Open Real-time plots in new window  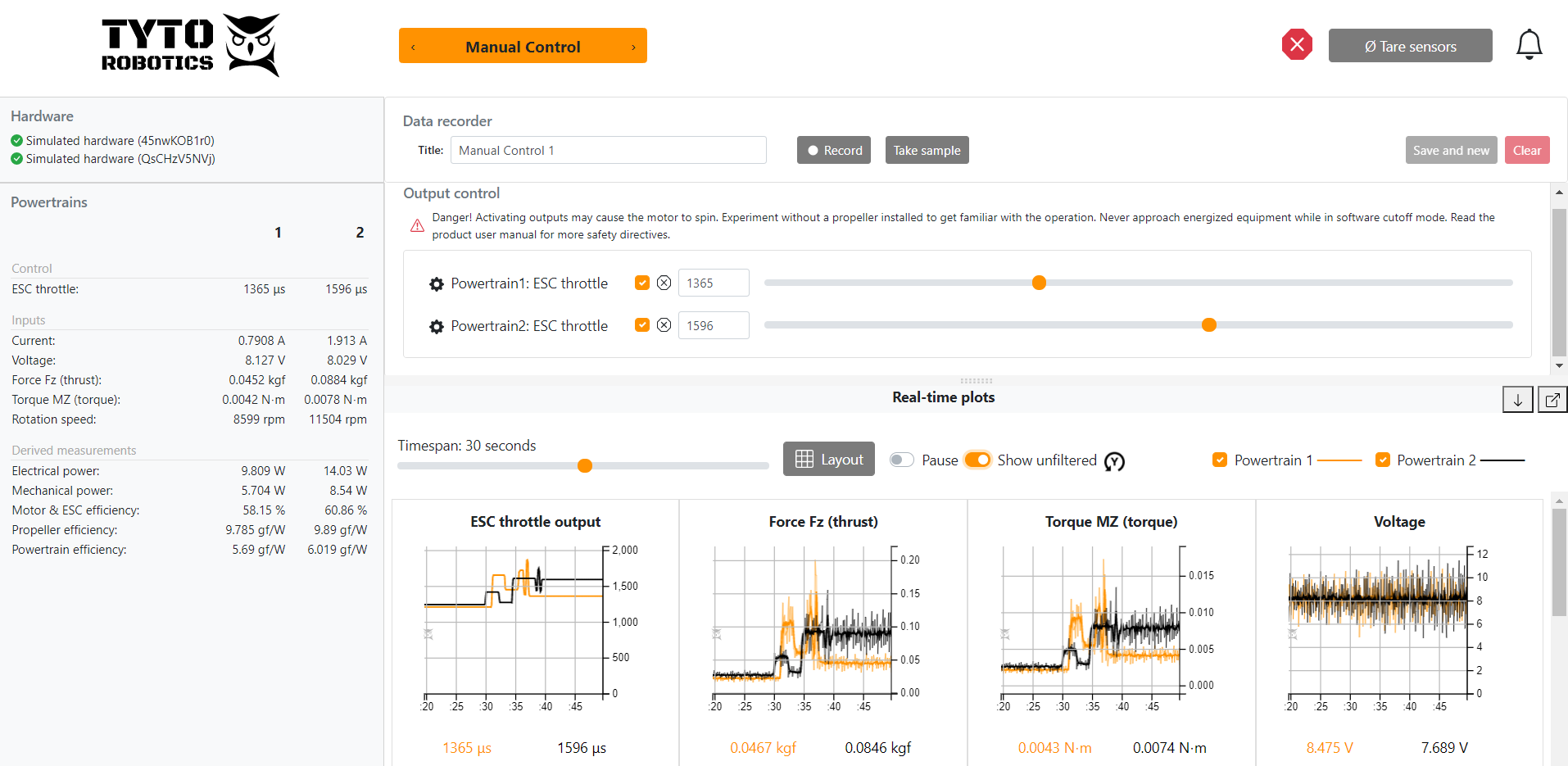1552,399
